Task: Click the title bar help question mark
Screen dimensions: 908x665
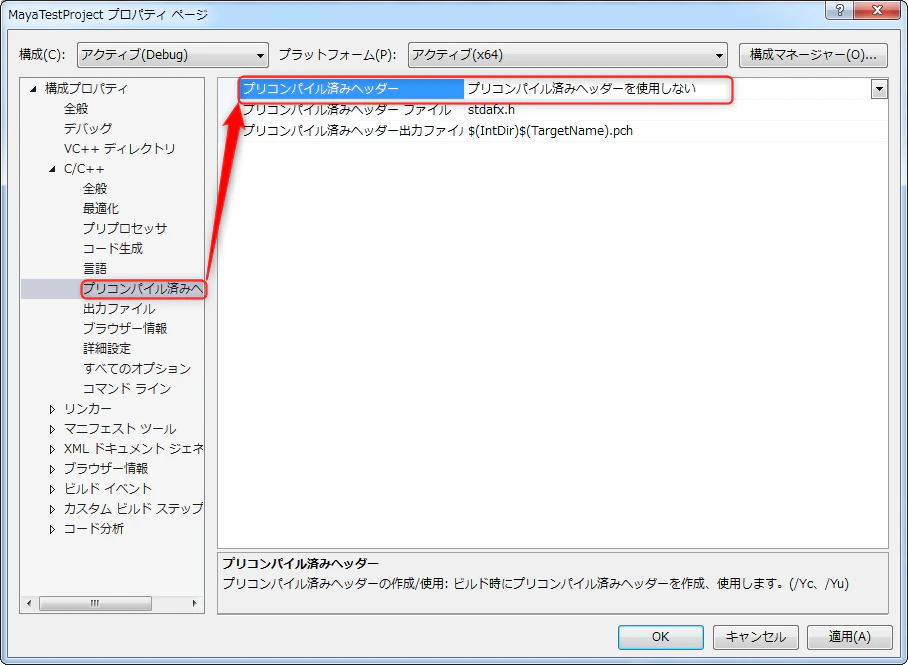Action: [x=841, y=10]
